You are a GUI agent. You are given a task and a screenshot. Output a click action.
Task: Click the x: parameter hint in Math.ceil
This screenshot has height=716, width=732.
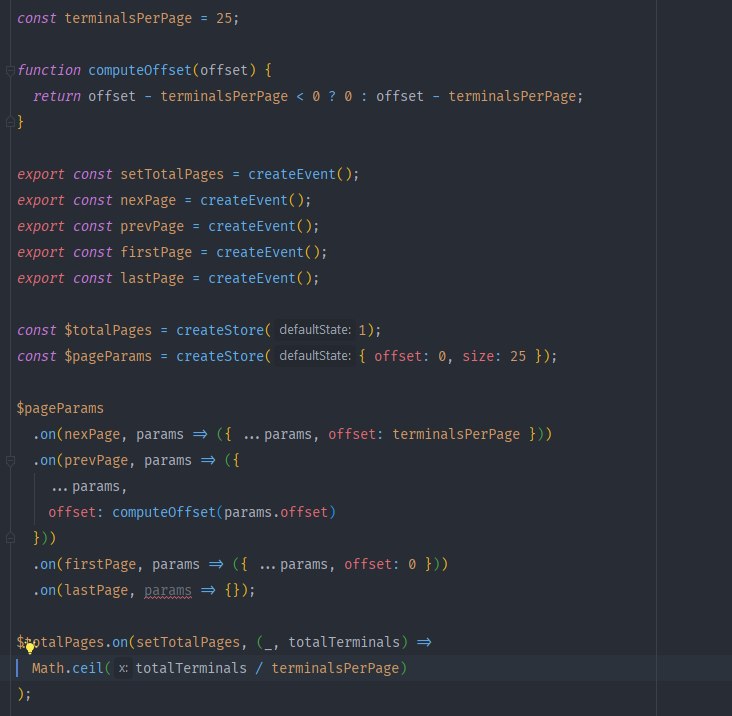point(123,668)
